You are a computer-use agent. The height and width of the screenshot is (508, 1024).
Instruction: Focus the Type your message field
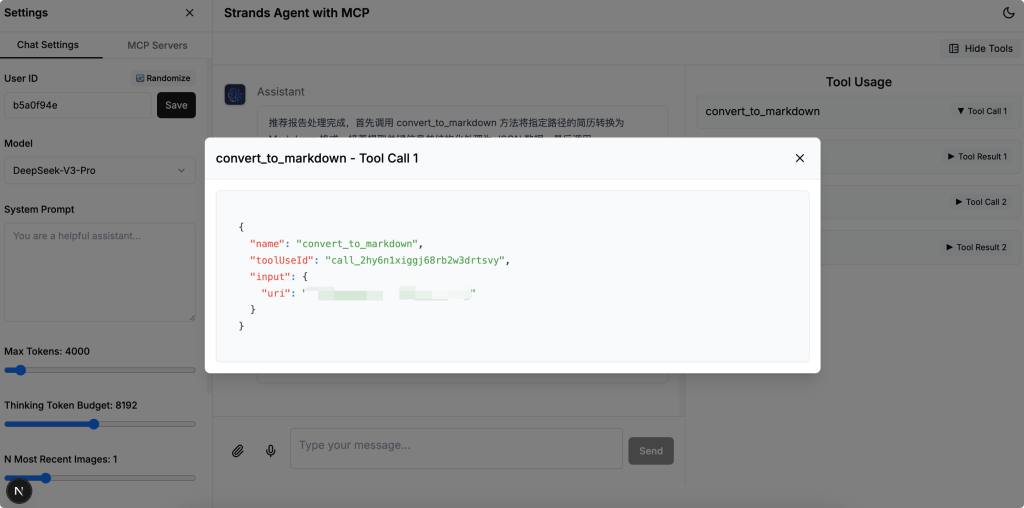[x=456, y=449]
